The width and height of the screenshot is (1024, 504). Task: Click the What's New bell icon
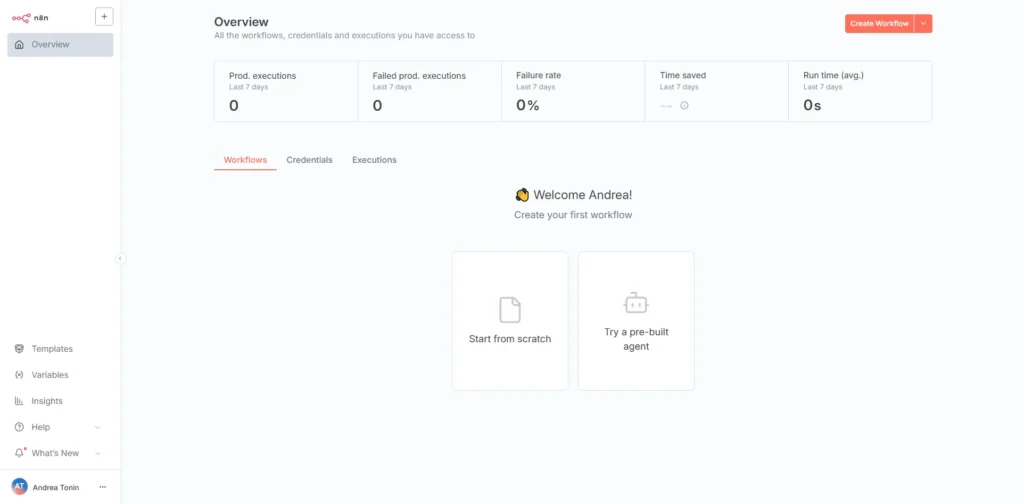[19, 453]
